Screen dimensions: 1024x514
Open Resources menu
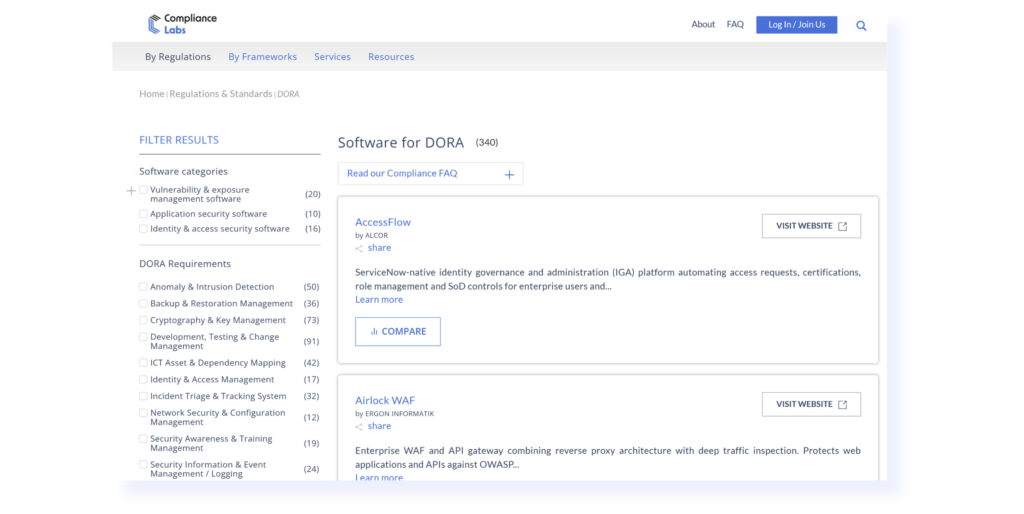(391, 57)
